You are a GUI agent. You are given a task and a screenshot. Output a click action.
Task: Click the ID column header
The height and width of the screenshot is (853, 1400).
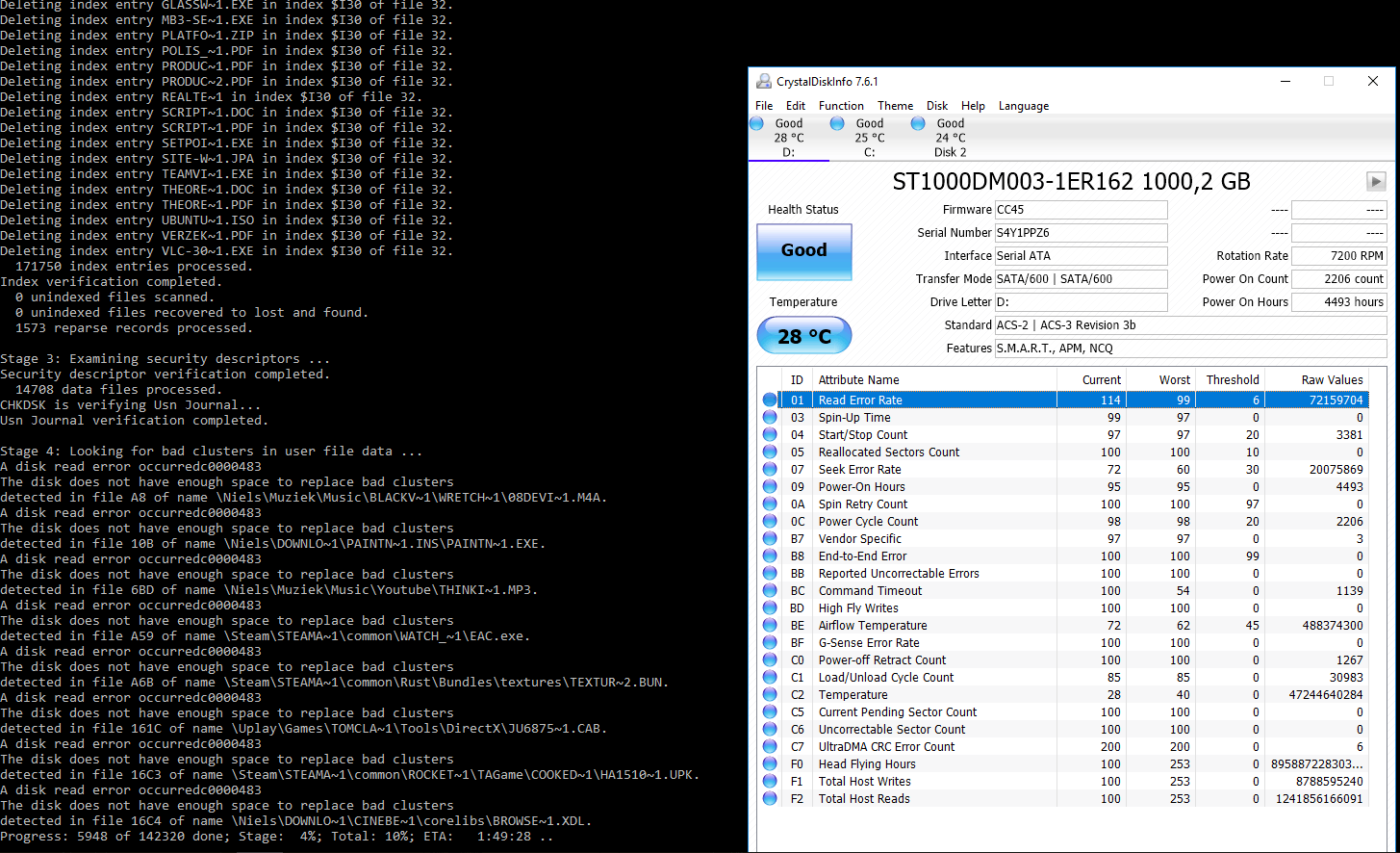pyautogui.click(x=797, y=379)
